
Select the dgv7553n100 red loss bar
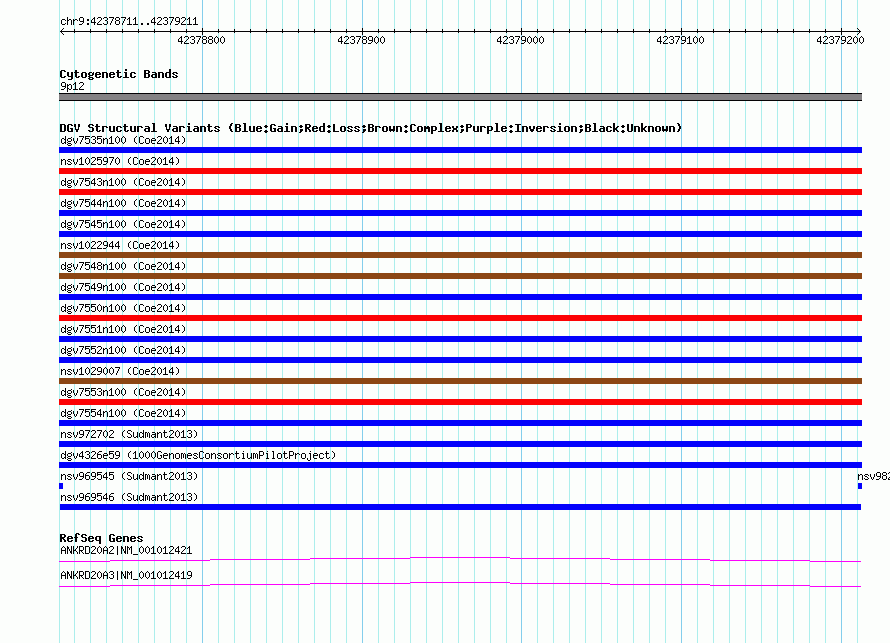460,402
